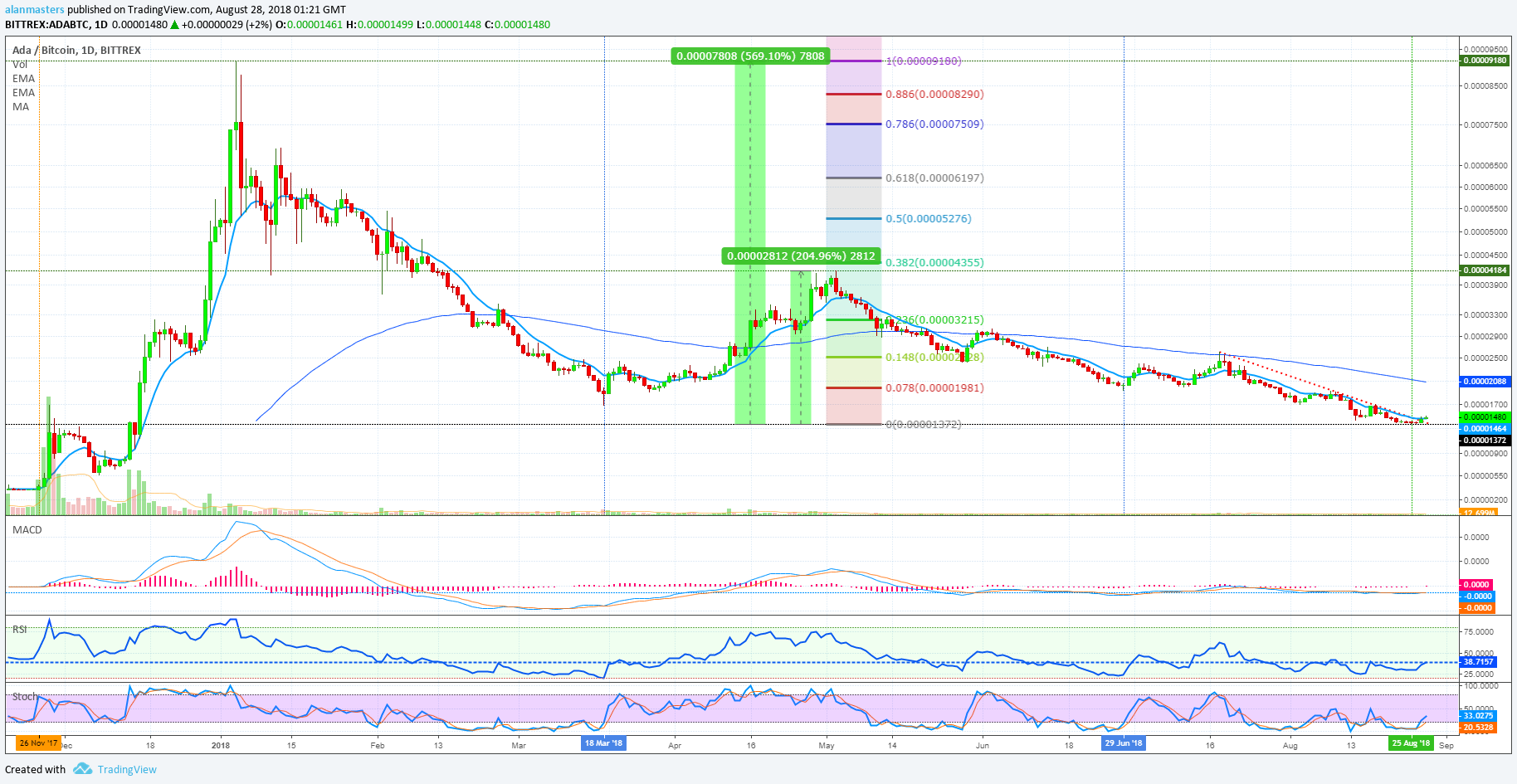Click the blue 0.00001464 price axis tag

pyautogui.click(x=1485, y=429)
